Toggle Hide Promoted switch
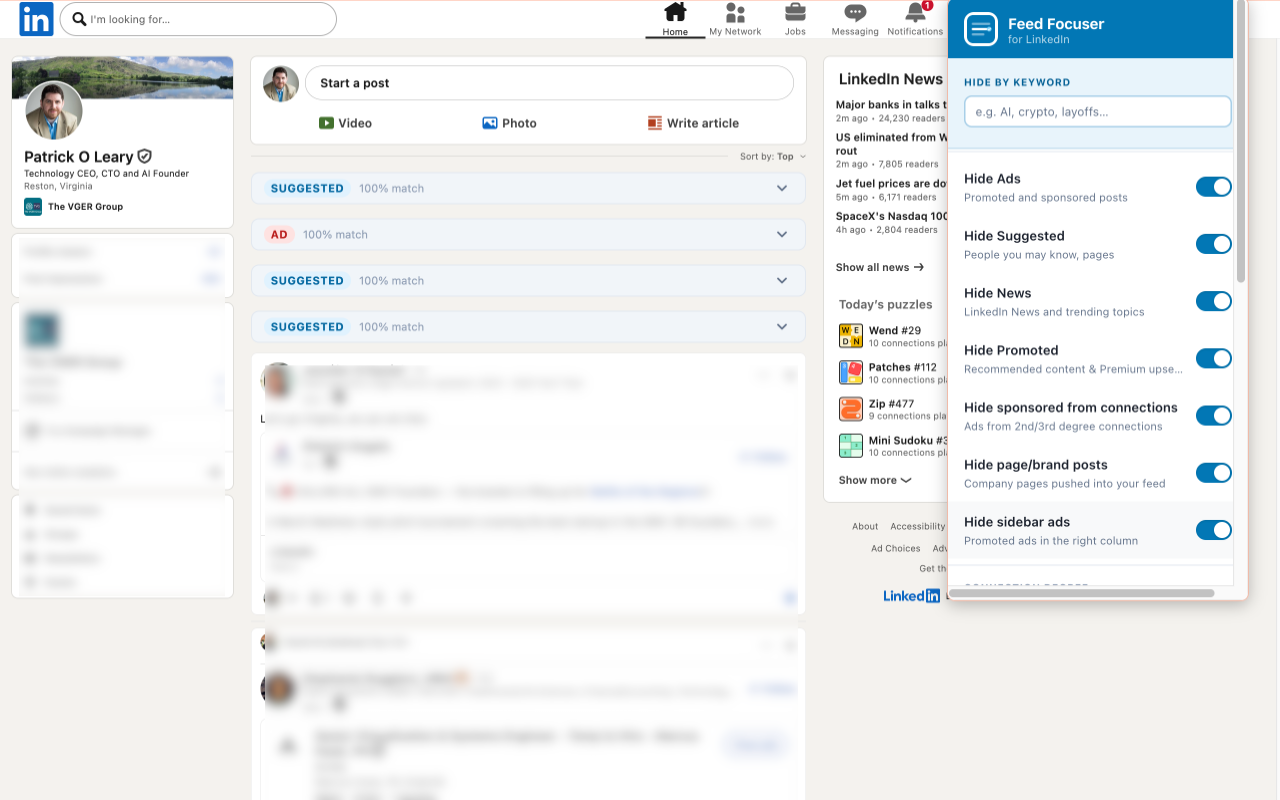Screen dimensions: 1280x800 tap(1214, 358)
